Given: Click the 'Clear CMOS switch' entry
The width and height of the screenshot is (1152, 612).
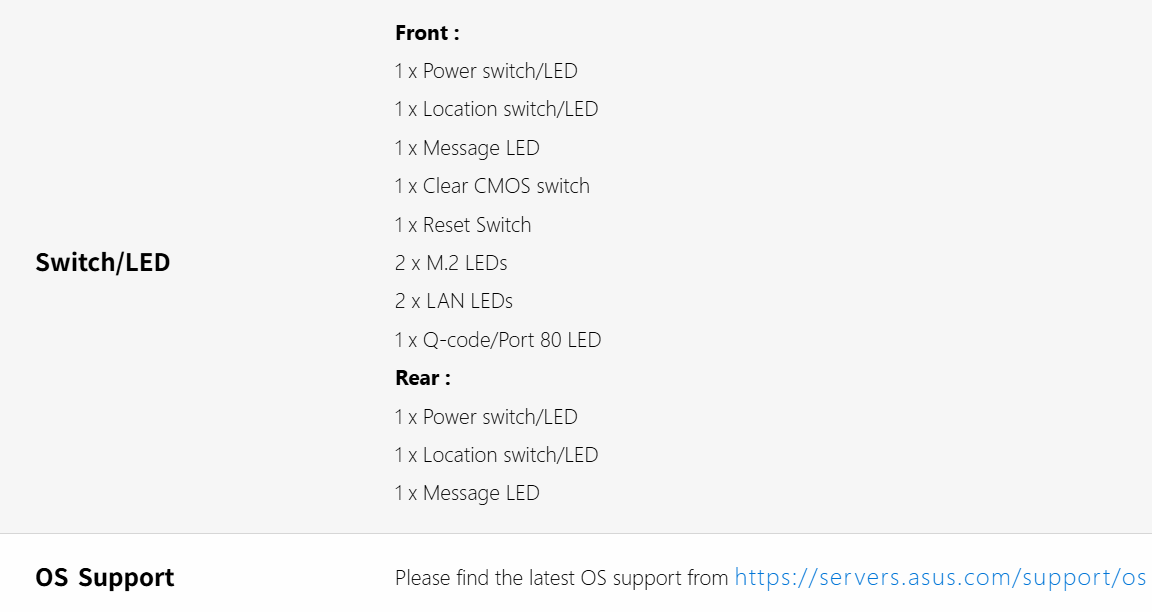Looking at the screenshot, I should 506,186.
